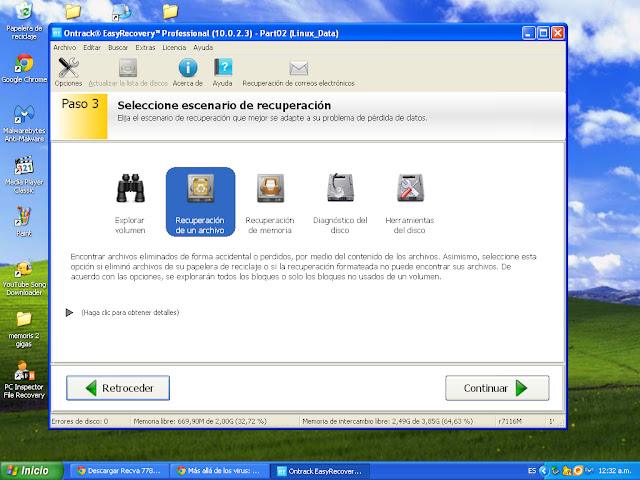Switch to Descargar Recva taskbar button
The height and width of the screenshot is (480, 640).
[x=119, y=471]
